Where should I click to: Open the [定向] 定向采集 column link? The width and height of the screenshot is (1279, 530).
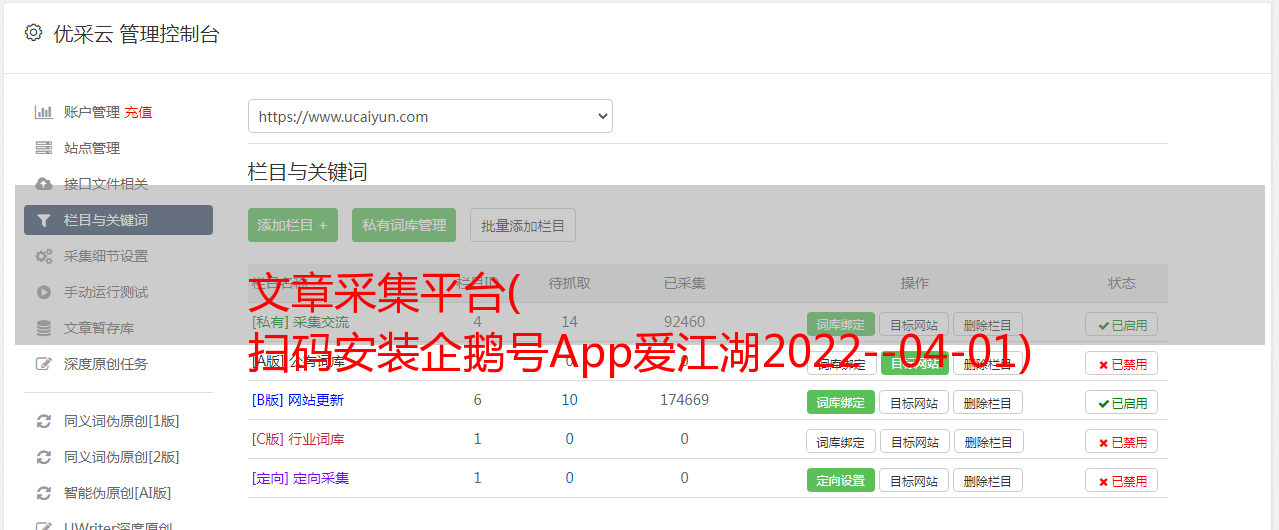pyautogui.click(x=300, y=478)
